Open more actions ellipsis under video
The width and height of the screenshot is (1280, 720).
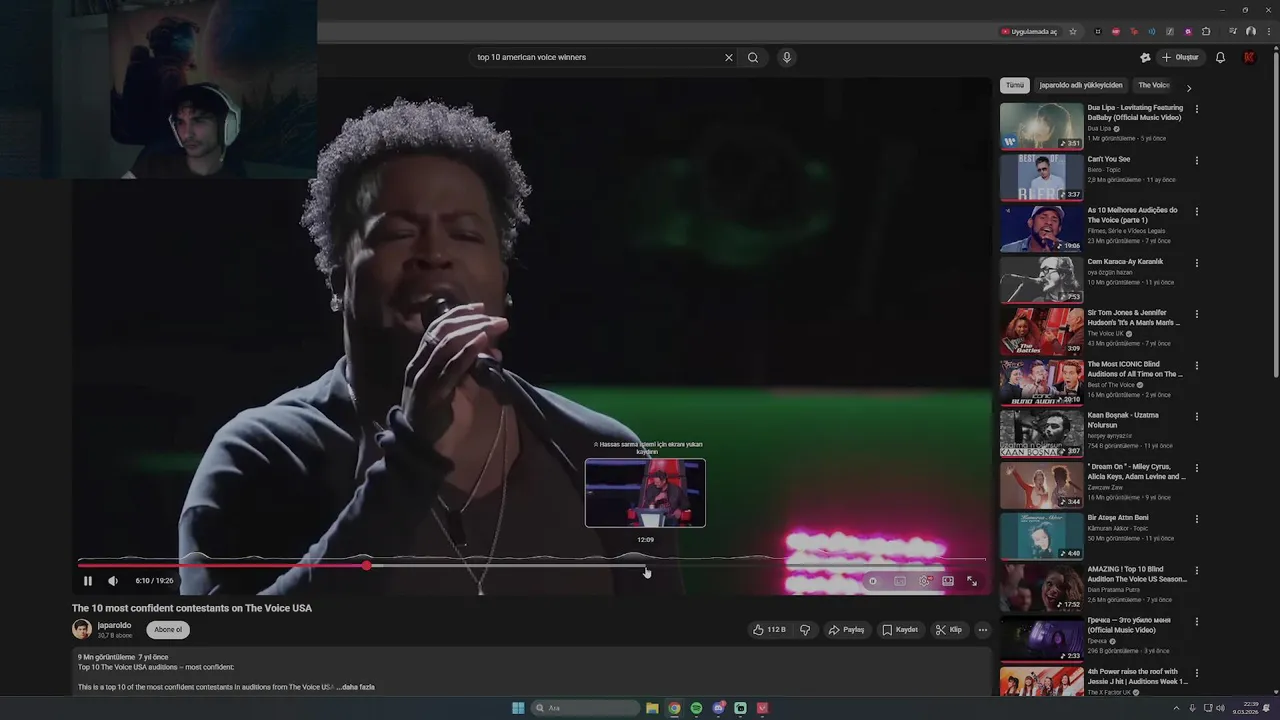983,630
